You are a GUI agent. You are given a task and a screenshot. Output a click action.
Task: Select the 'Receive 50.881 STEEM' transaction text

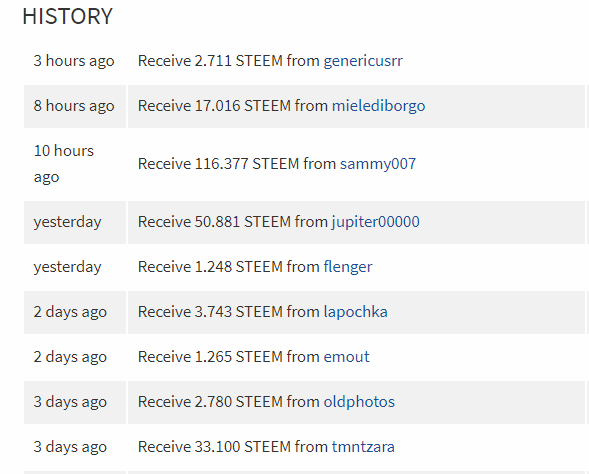coord(214,222)
